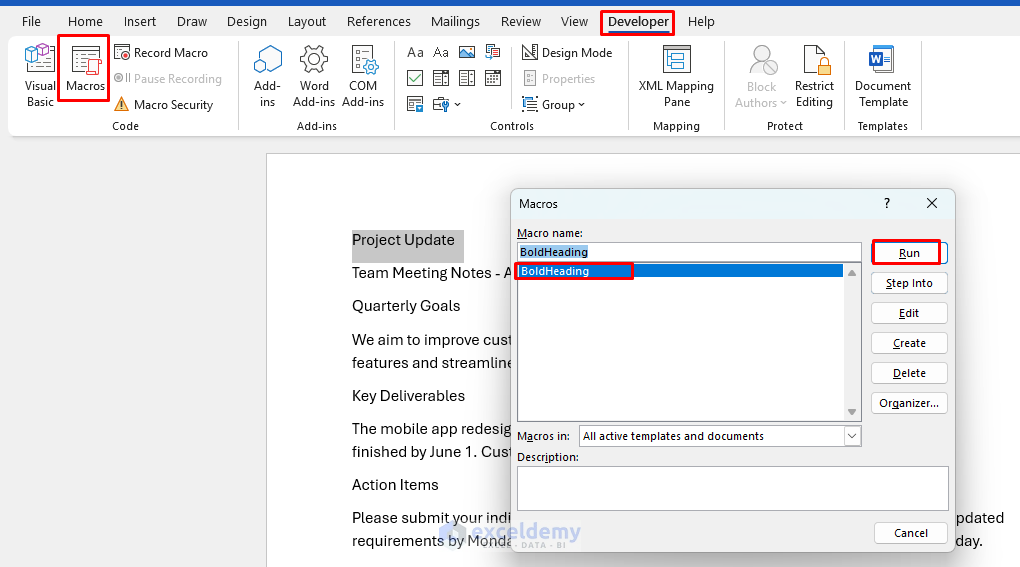Open the XML Mapping Pane

pyautogui.click(x=676, y=75)
